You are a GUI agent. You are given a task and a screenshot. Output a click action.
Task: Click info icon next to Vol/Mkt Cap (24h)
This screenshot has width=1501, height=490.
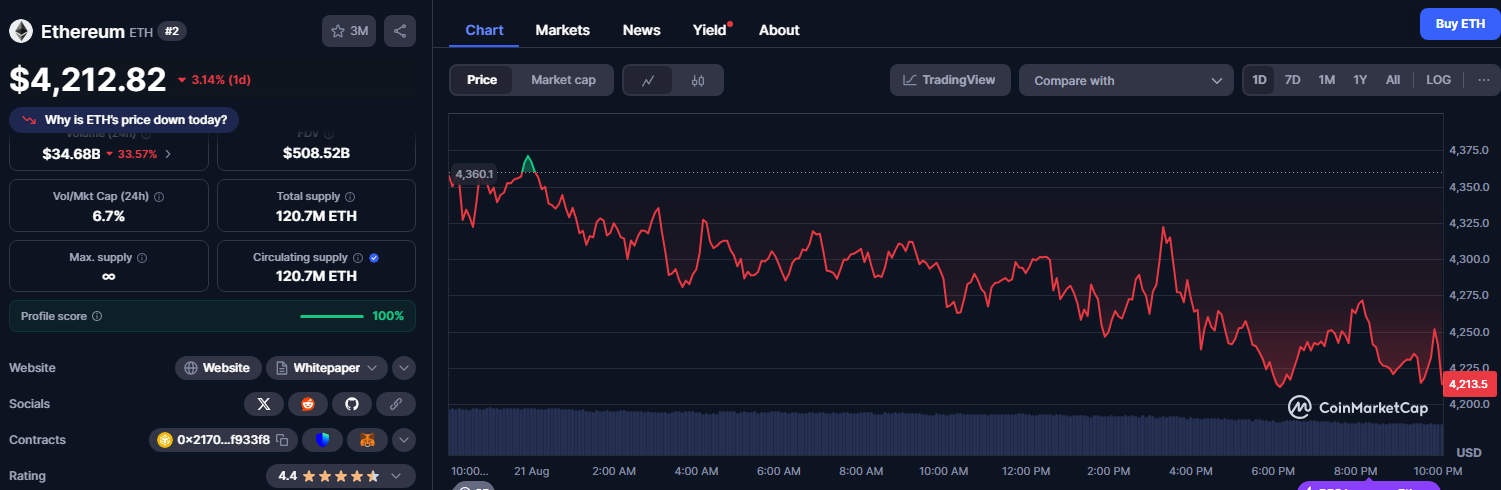click(160, 197)
